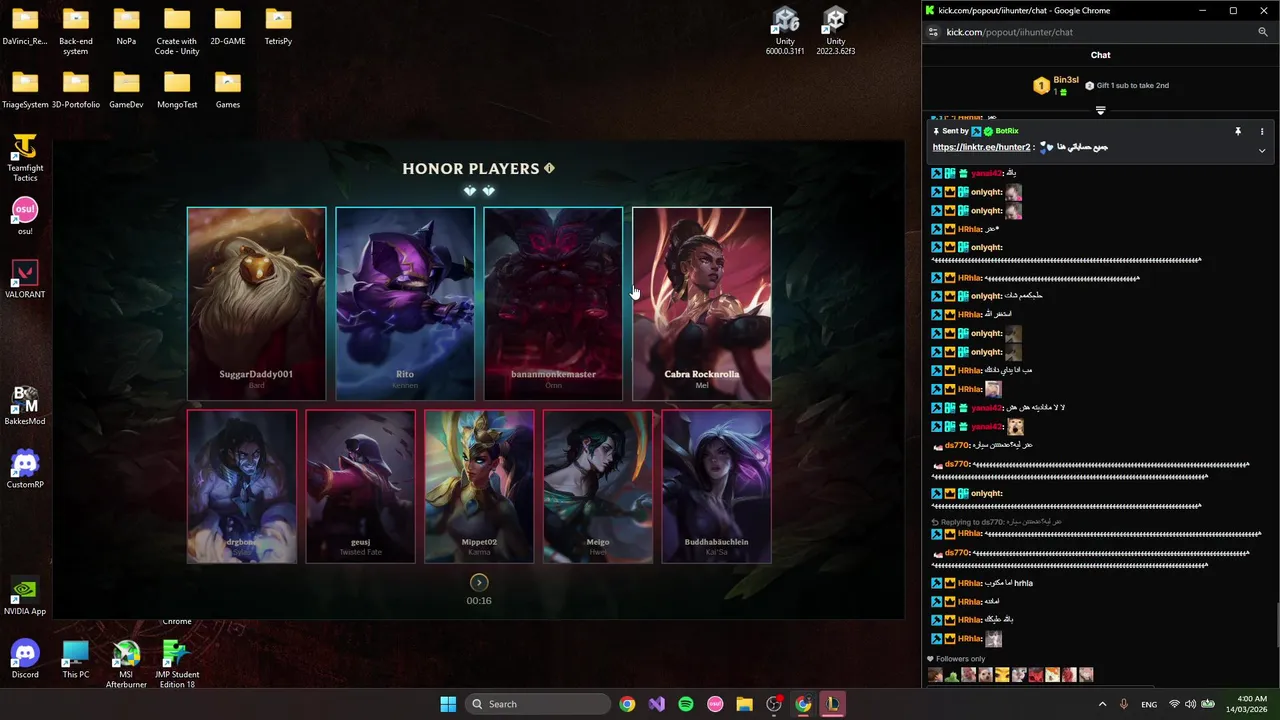Open the TriageSystem folder
Image resolution: width=1280 pixels, height=720 pixels.
tap(25, 90)
